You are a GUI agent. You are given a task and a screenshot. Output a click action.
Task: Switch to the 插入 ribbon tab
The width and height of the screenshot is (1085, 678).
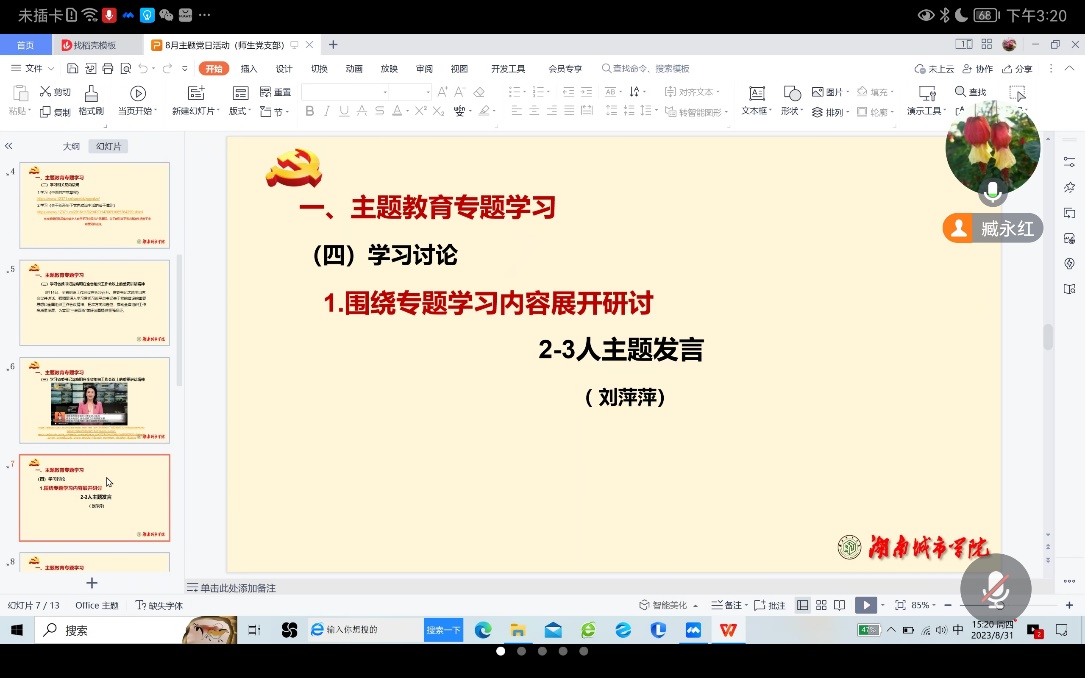pos(246,68)
